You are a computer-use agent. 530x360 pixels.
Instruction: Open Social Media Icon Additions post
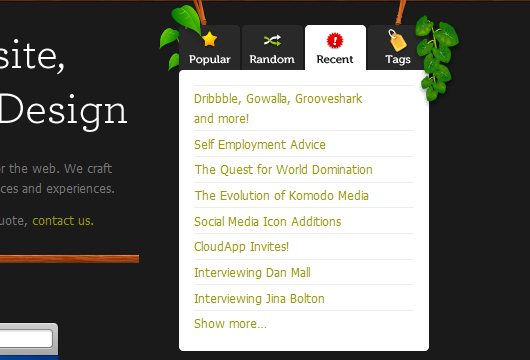(x=267, y=222)
